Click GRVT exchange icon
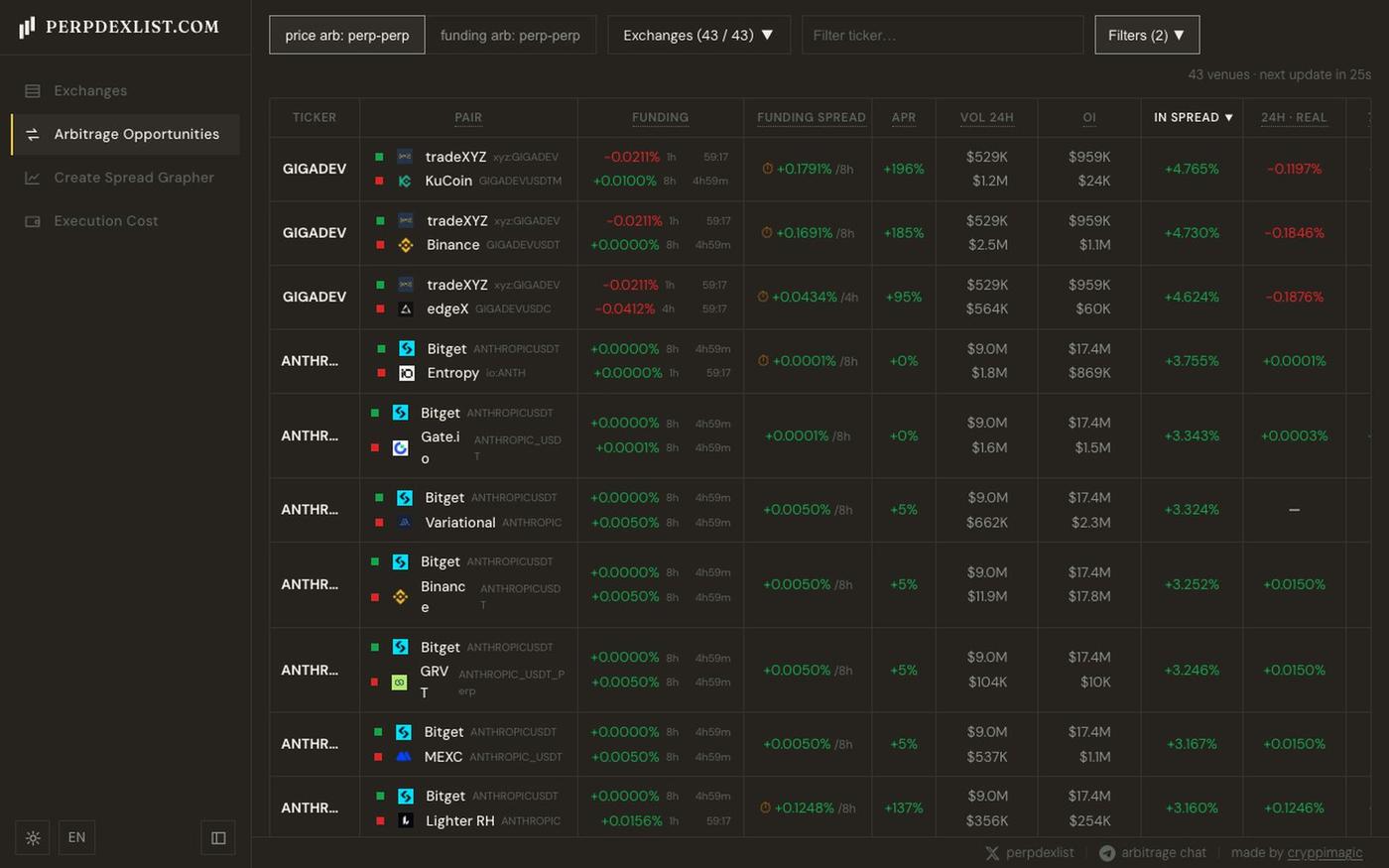 pyautogui.click(x=400, y=682)
